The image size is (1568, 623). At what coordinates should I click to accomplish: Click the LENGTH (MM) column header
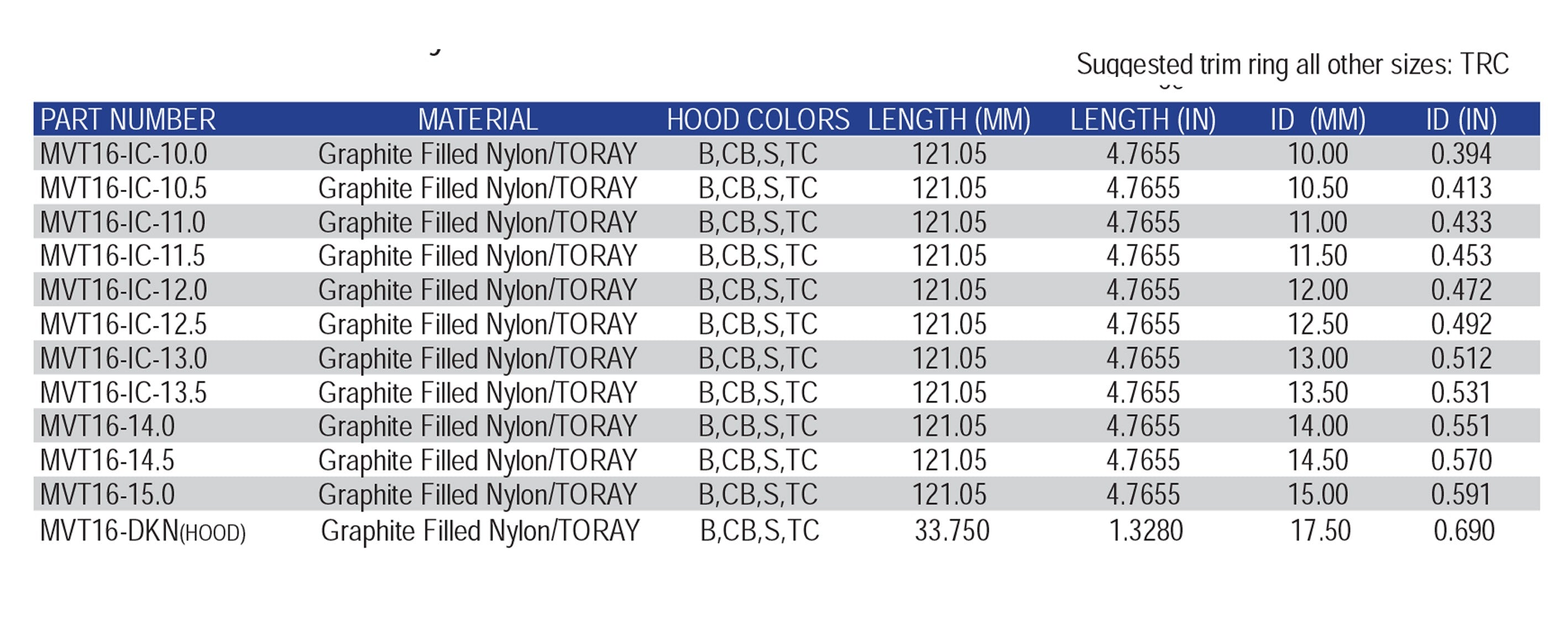coord(949,120)
